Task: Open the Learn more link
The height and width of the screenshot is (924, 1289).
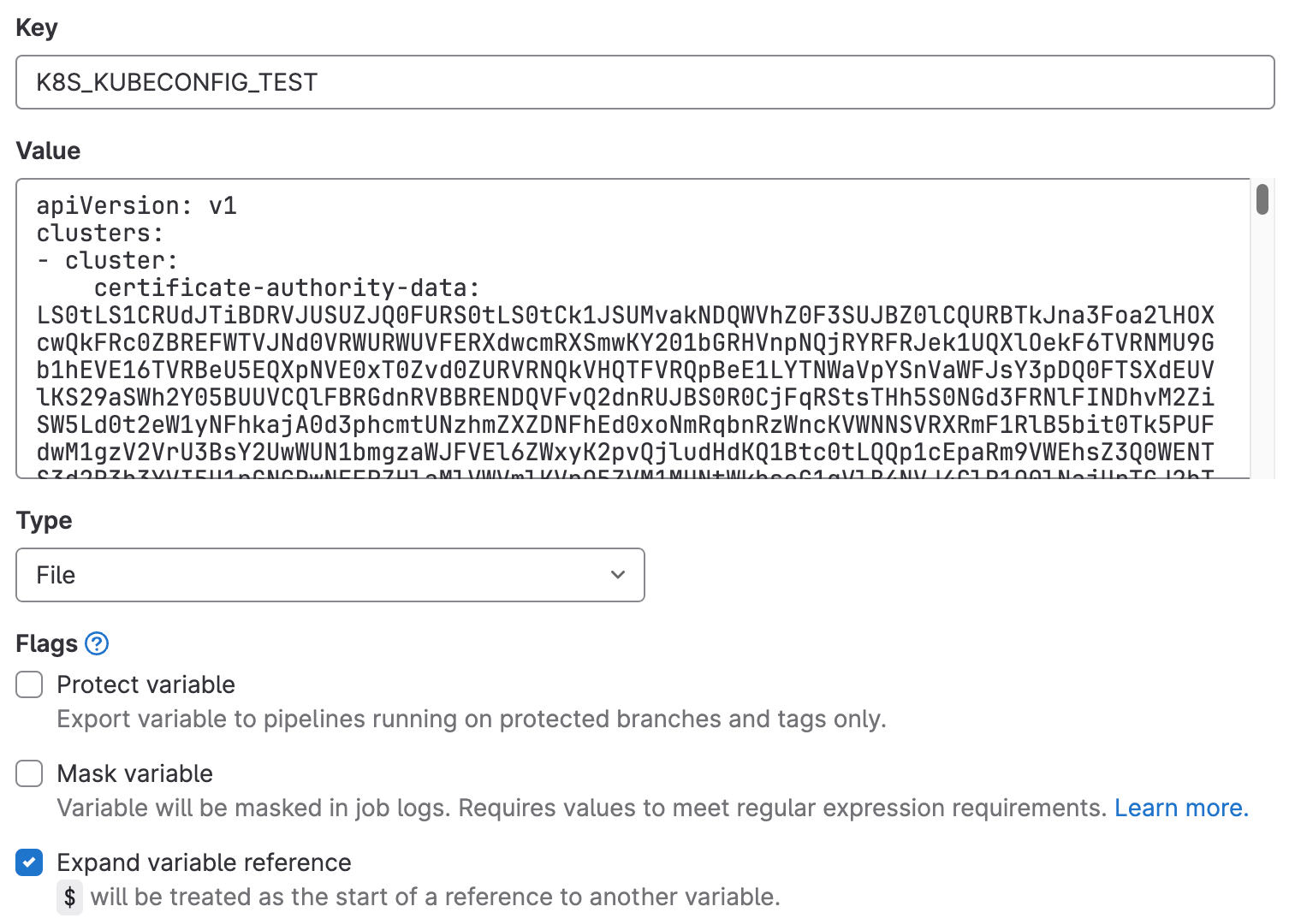Action: 1180,808
